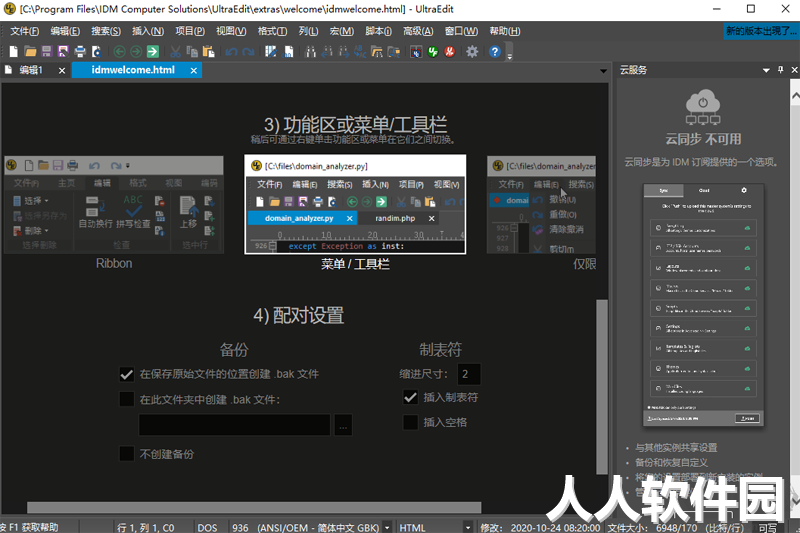Launch UltraCompare icon in toolbar
The height and width of the screenshot is (533, 800).
tap(416, 52)
